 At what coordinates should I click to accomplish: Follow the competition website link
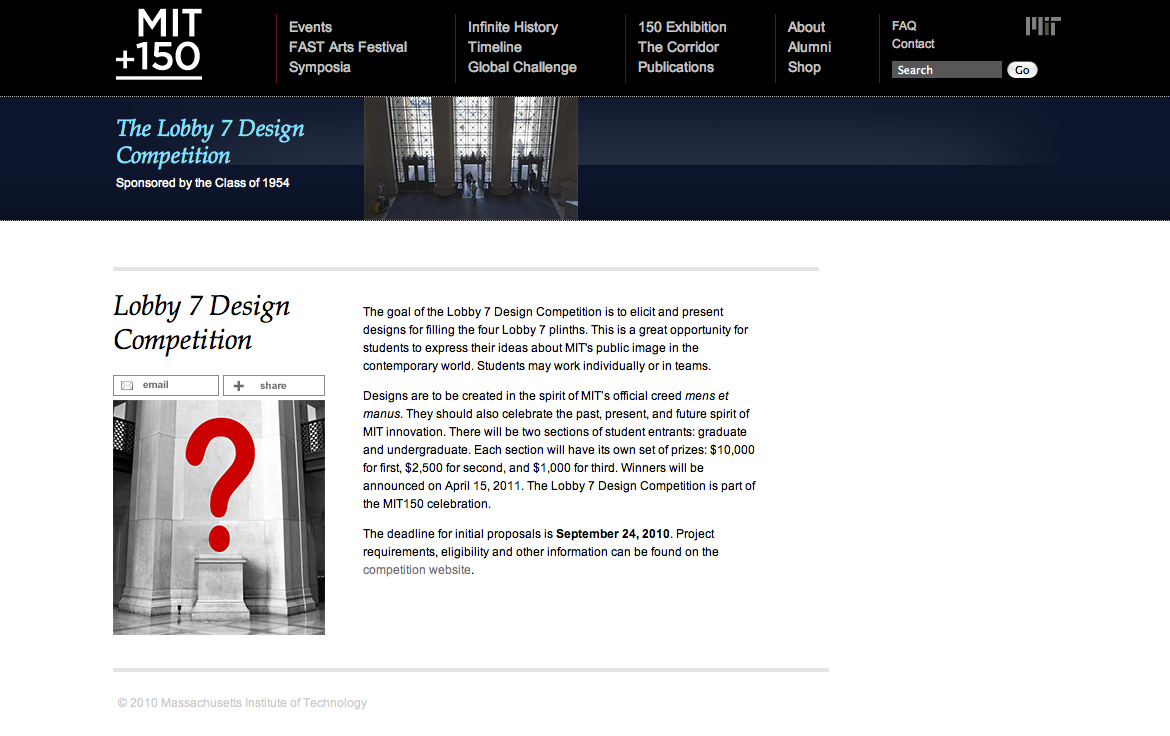pyautogui.click(x=417, y=570)
